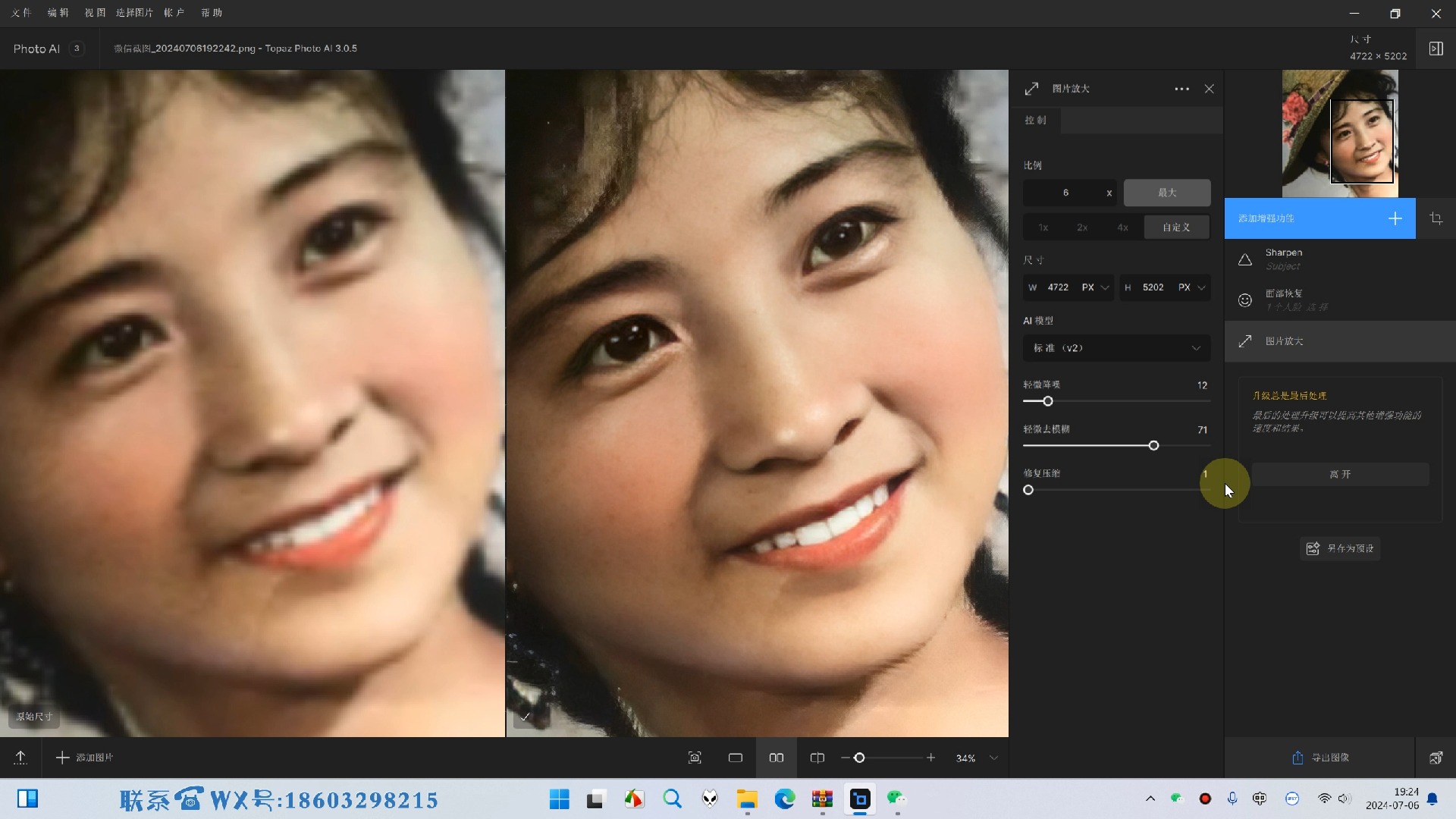This screenshot has height=819, width=1456.
Task: Click the Sharpen tool icon
Action: coord(1245,259)
